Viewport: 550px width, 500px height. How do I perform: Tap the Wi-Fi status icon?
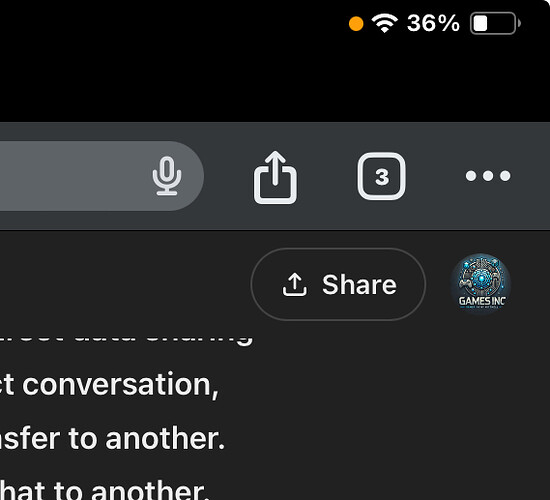click(x=385, y=23)
